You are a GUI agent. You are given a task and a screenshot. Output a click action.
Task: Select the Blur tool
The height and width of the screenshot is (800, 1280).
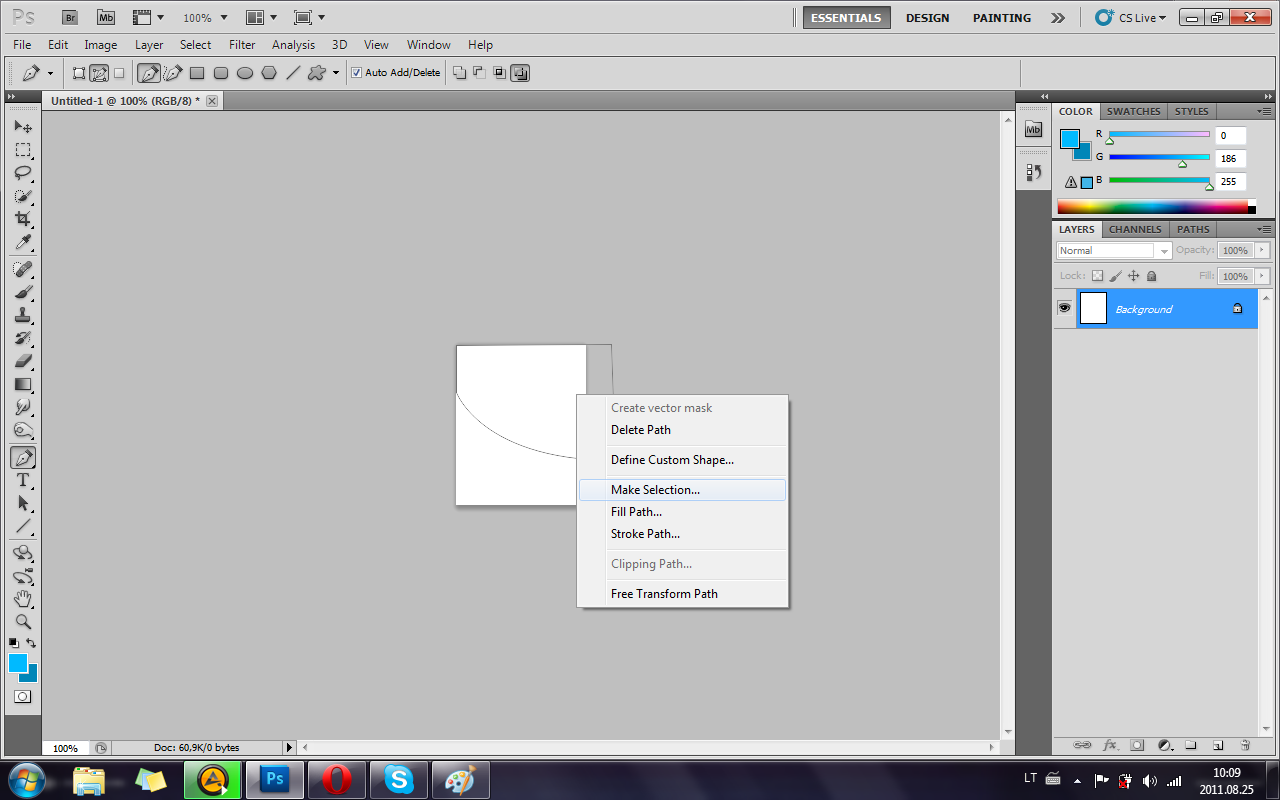coord(23,407)
